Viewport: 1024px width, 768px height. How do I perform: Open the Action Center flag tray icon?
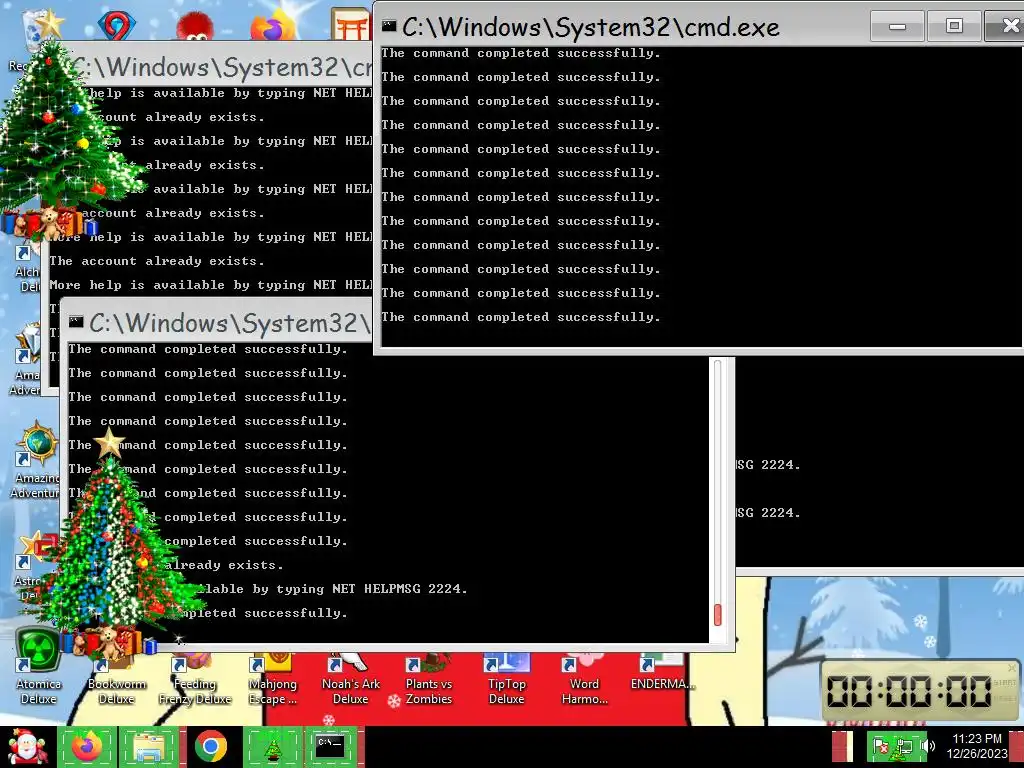[880, 746]
